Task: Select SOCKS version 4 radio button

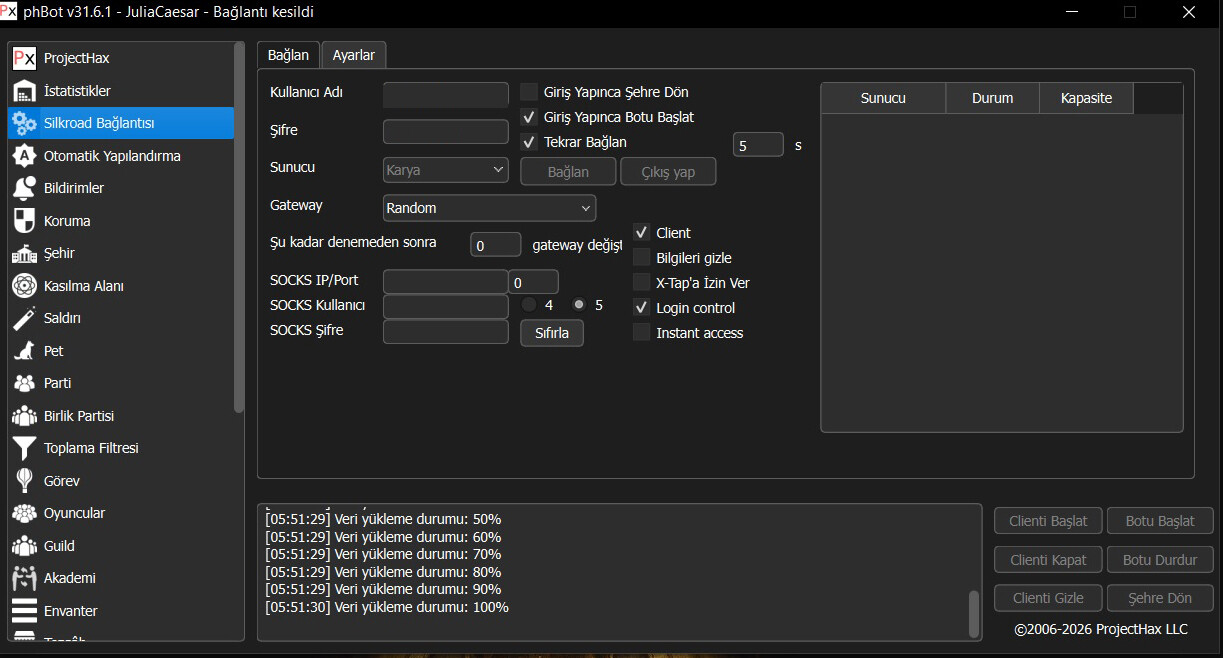Action: [x=529, y=305]
